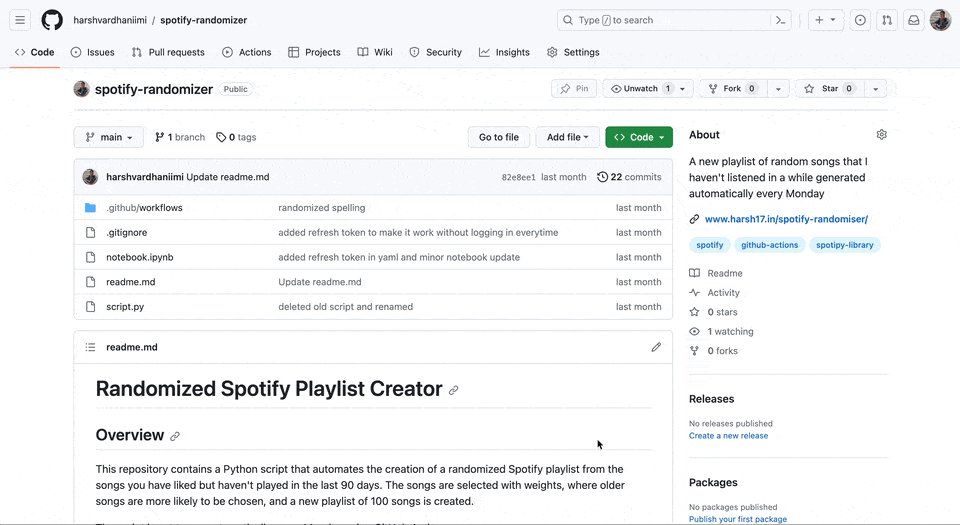Click the commit author avatar
Viewport: 960px width, 525px height.
tap(90, 177)
